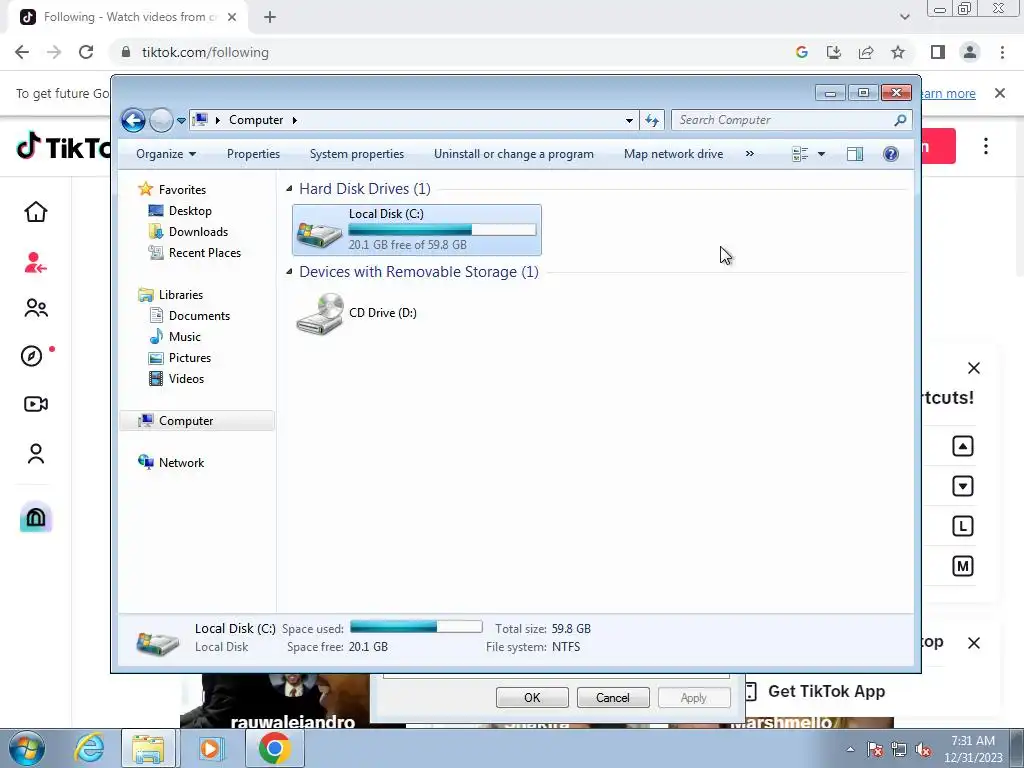
Task: Bookmark this tab with the star icon
Action: [898, 52]
